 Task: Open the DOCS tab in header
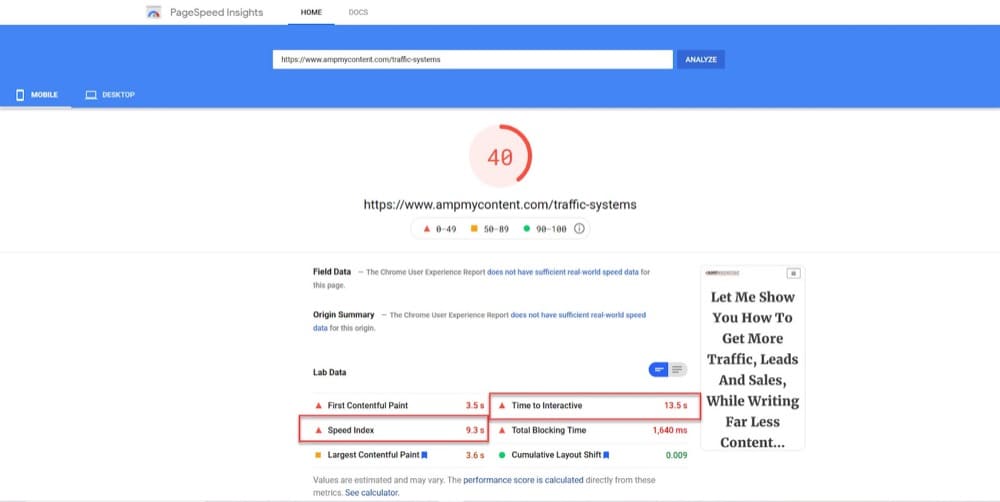click(358, 12)
